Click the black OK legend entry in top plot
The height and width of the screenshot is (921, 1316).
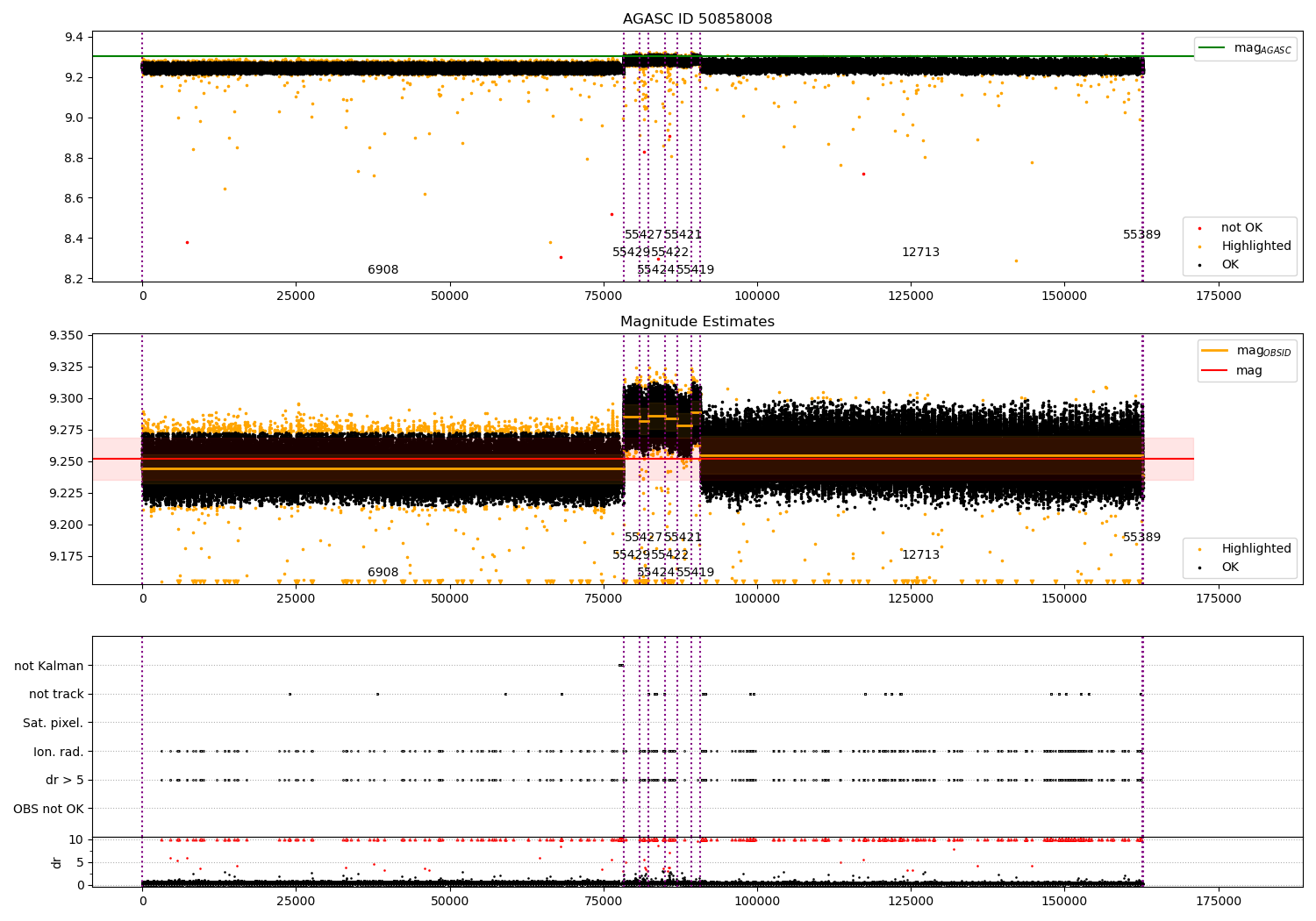point(1220,265)
